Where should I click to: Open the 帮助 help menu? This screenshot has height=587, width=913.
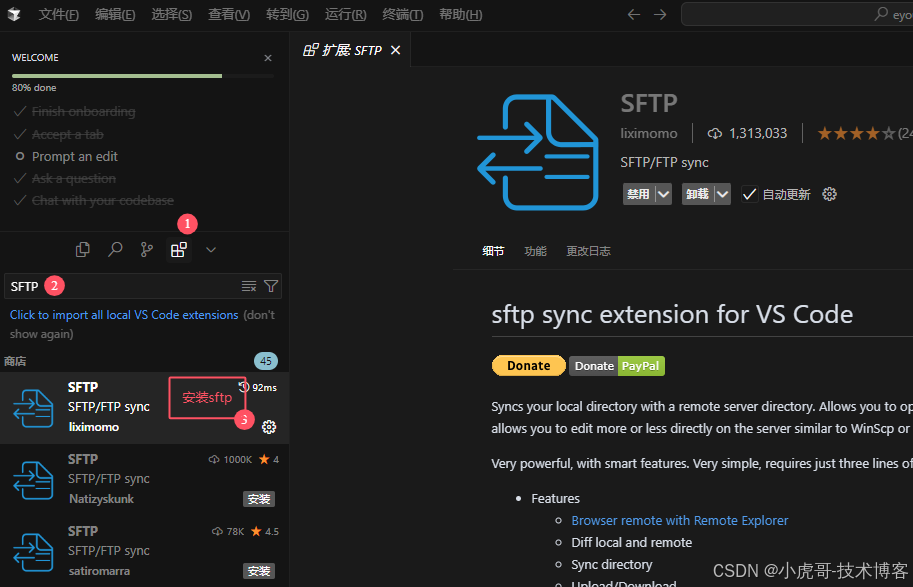click(460, 14)
